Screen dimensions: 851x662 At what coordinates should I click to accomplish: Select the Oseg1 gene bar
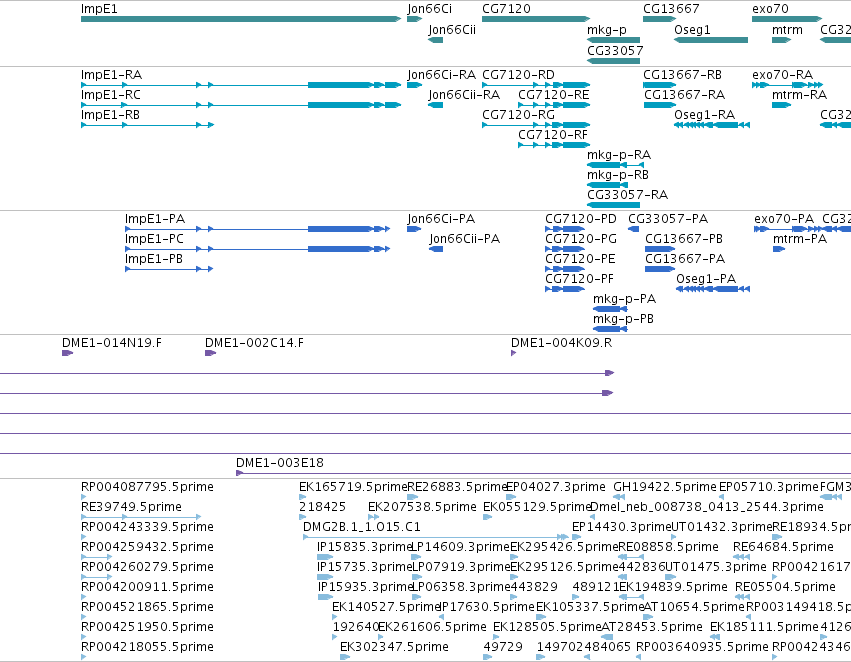(x=711, y=40)
